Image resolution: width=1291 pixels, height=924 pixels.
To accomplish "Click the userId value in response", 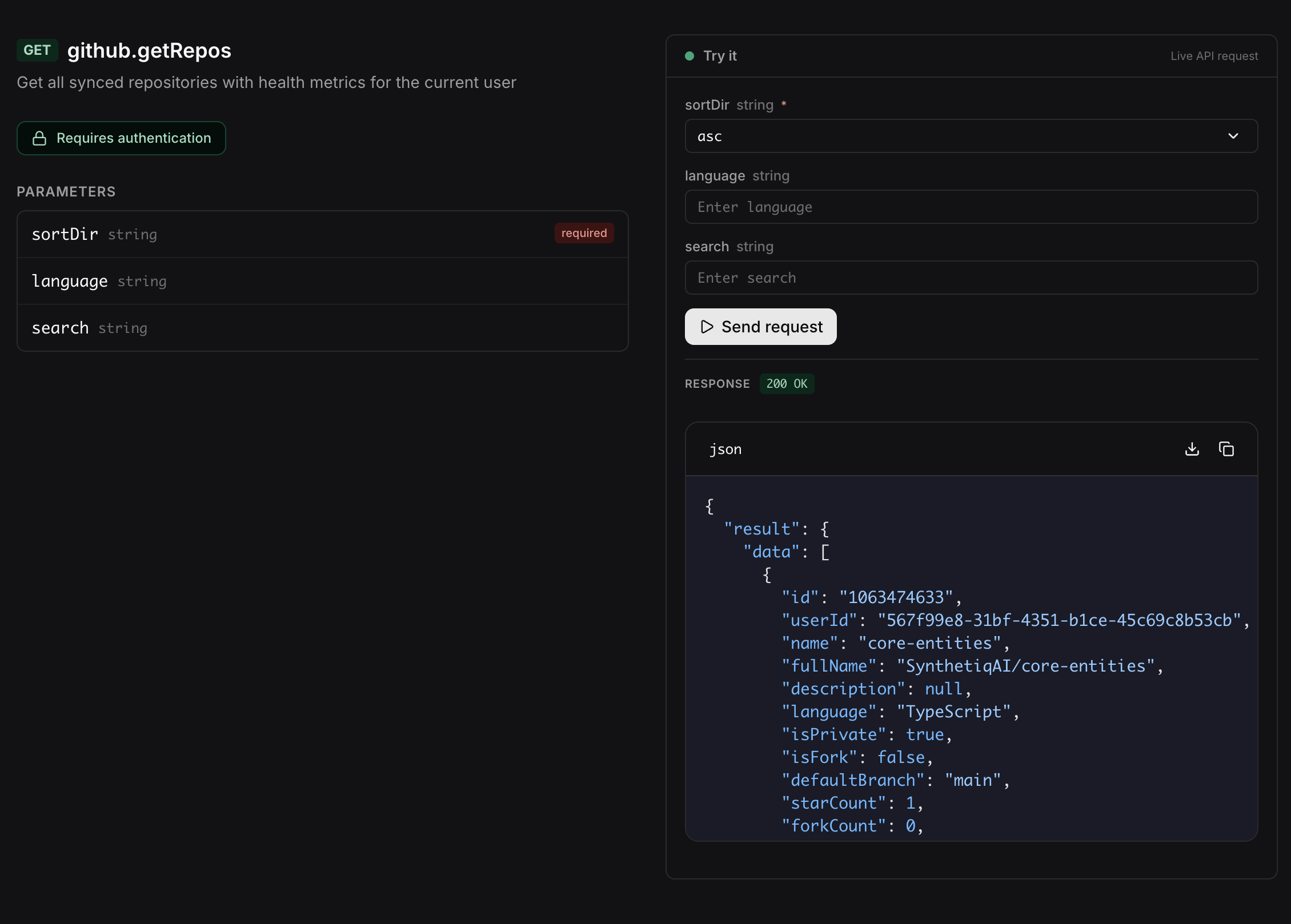I will point(1059,620).
